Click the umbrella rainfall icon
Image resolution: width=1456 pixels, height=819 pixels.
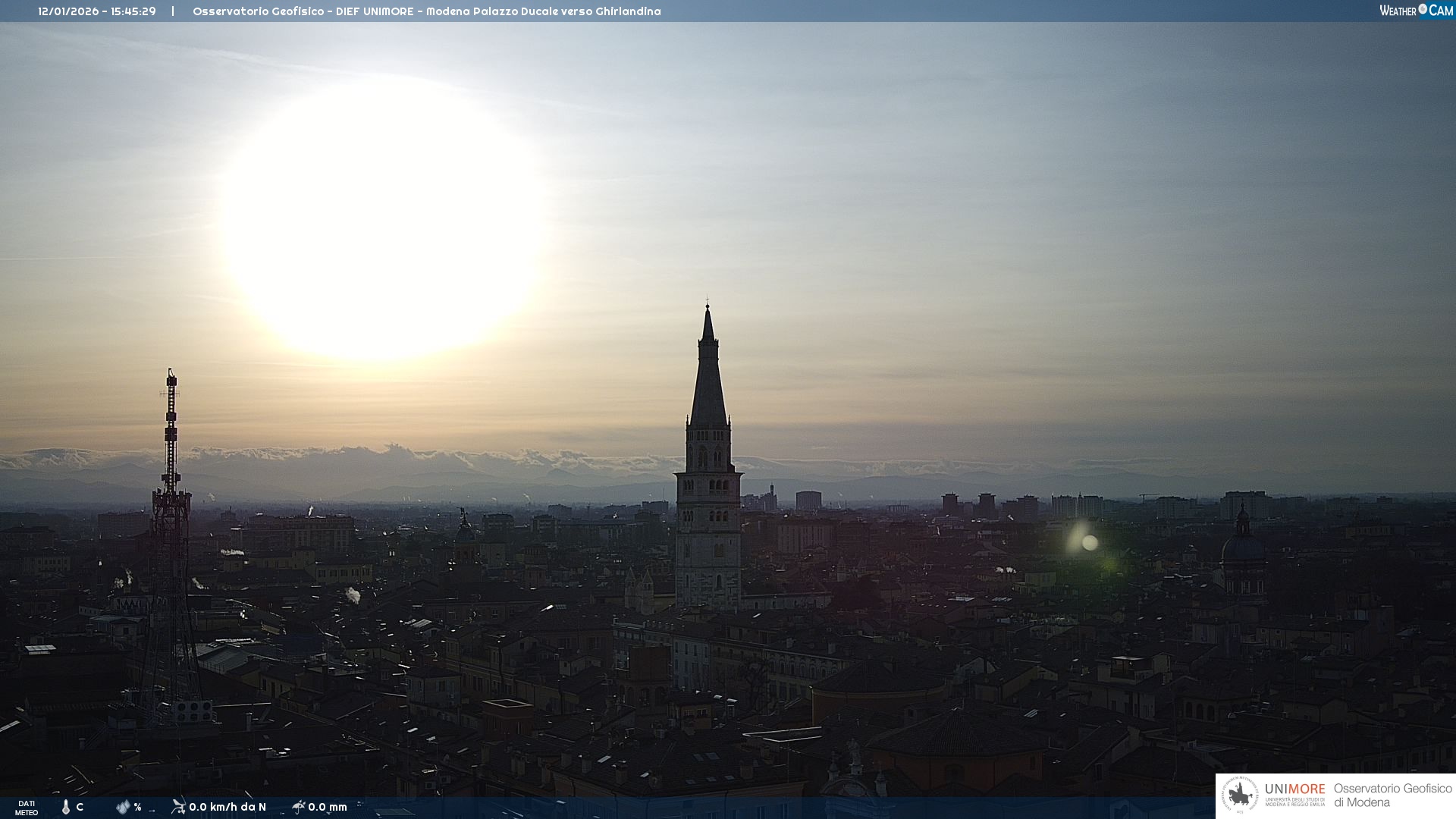point(298,806)
